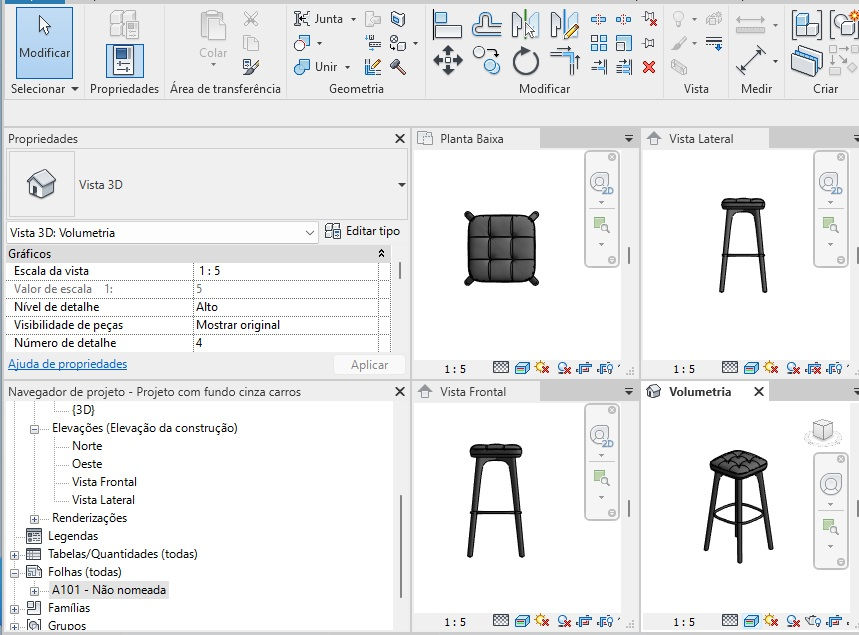Select the Scale tool icon

click(x=624, y=43)
